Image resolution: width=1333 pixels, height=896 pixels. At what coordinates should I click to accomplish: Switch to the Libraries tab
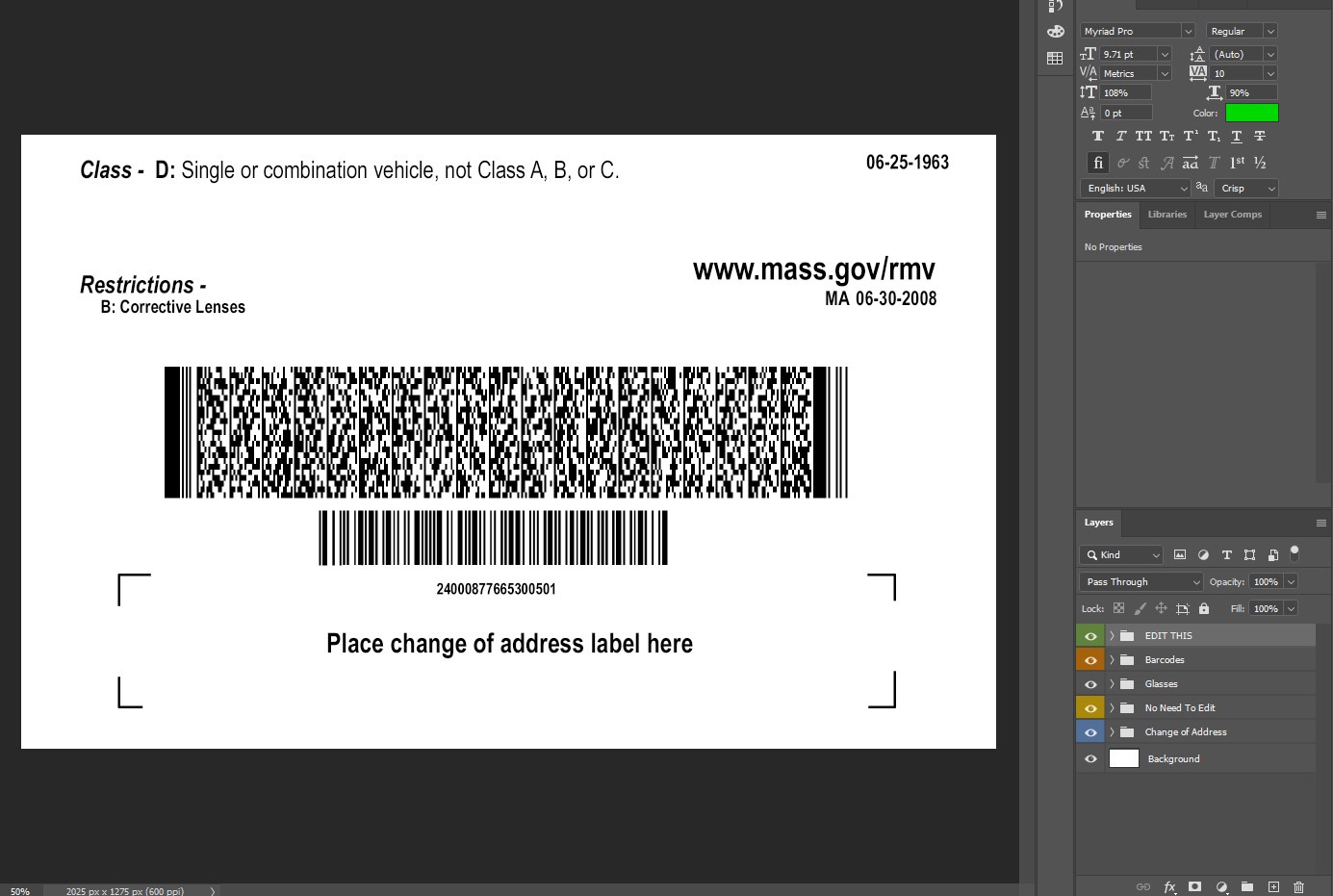click(x=1167, y=215)
